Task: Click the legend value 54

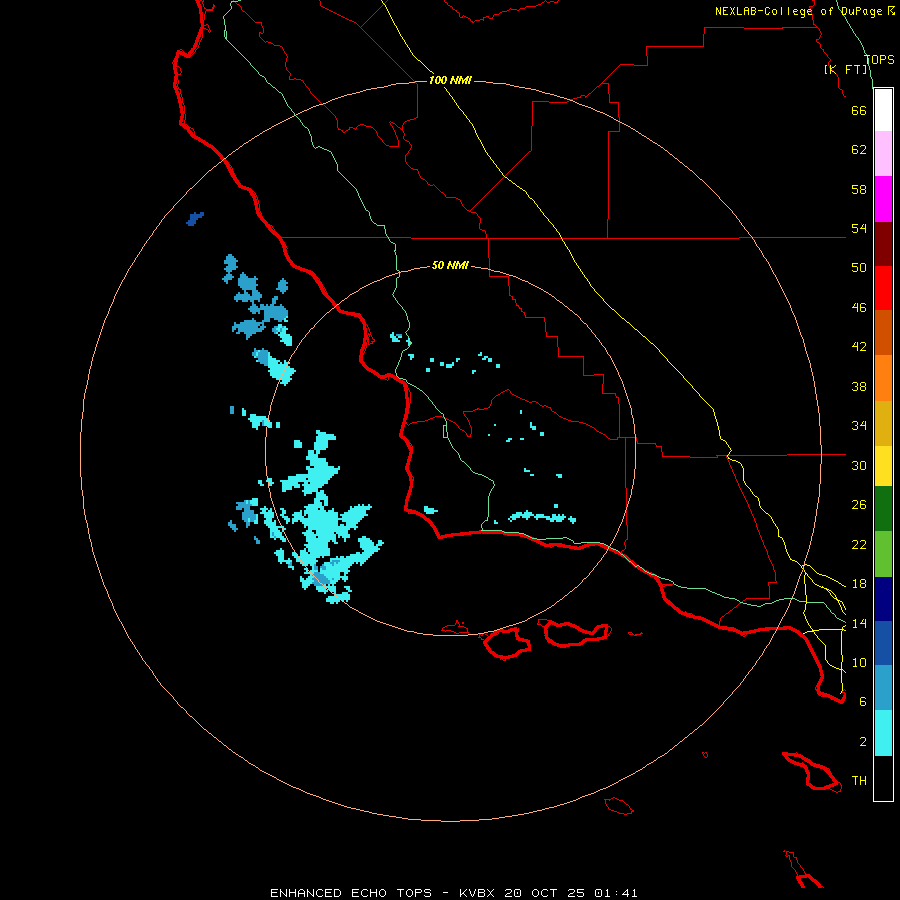Action: click(x=859, y=228)
